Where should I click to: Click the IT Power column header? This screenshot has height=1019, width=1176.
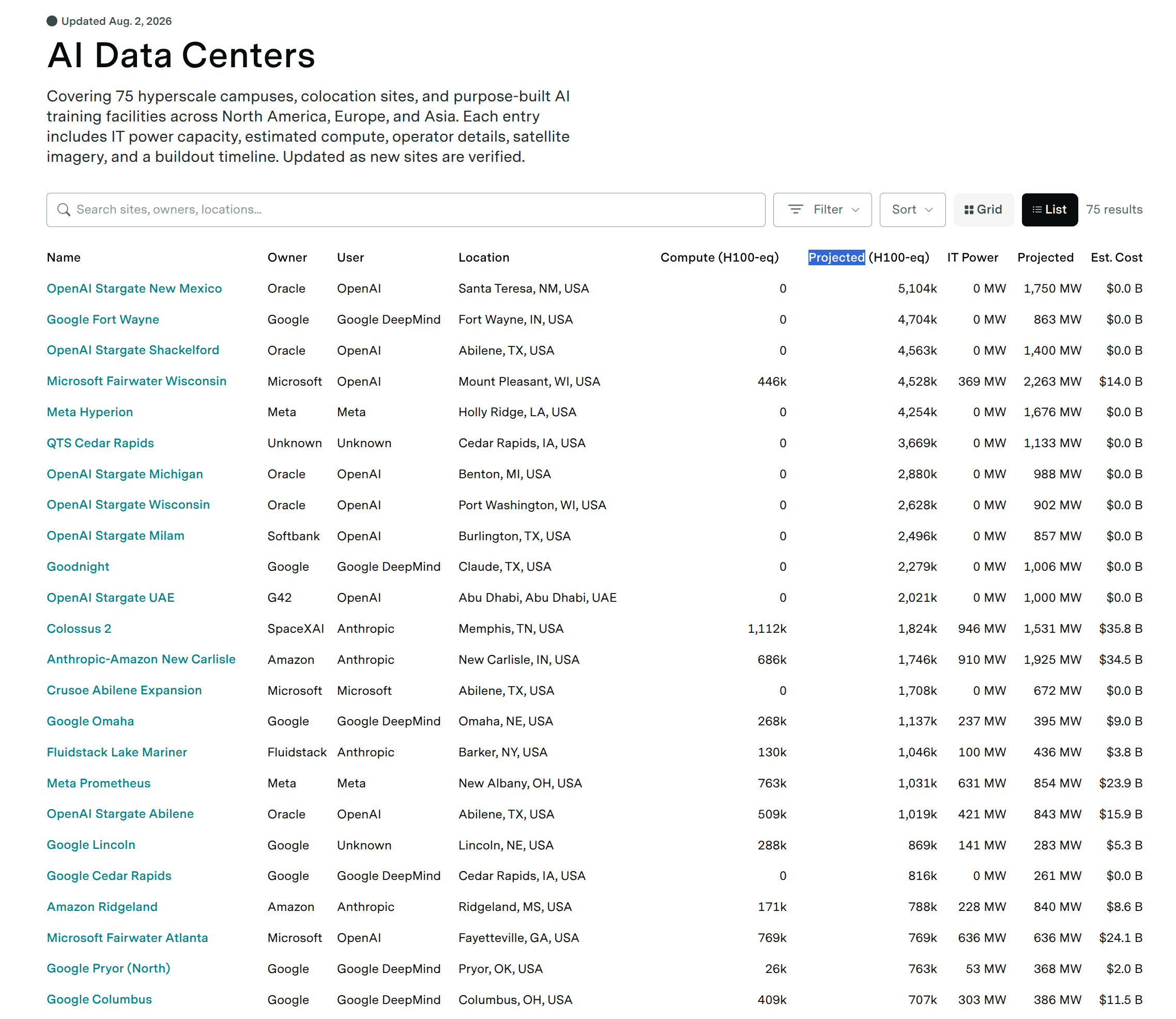pyautogui.click(x=972, y=257)
